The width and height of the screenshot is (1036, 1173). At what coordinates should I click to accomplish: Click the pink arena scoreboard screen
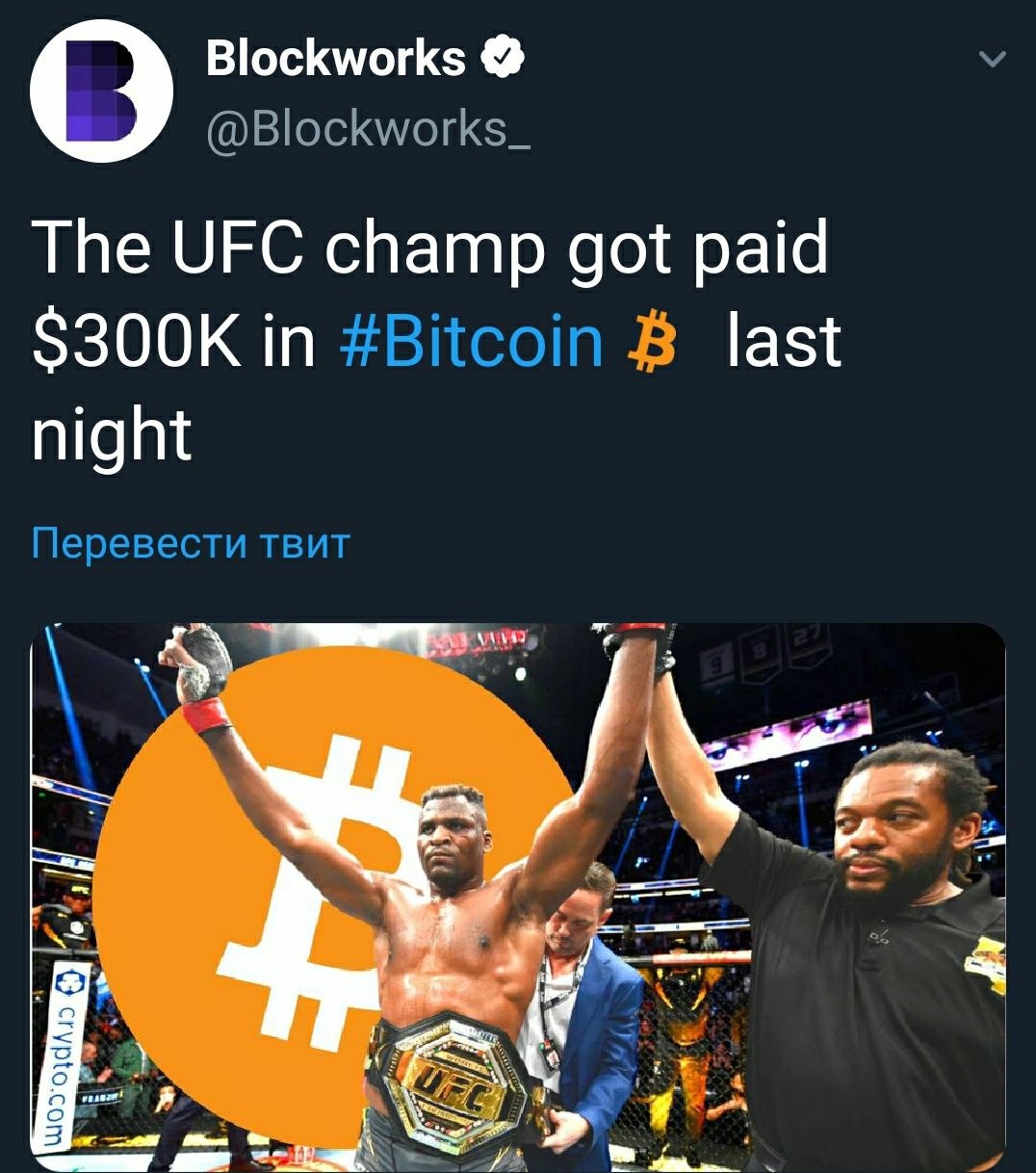pos(788,734)
